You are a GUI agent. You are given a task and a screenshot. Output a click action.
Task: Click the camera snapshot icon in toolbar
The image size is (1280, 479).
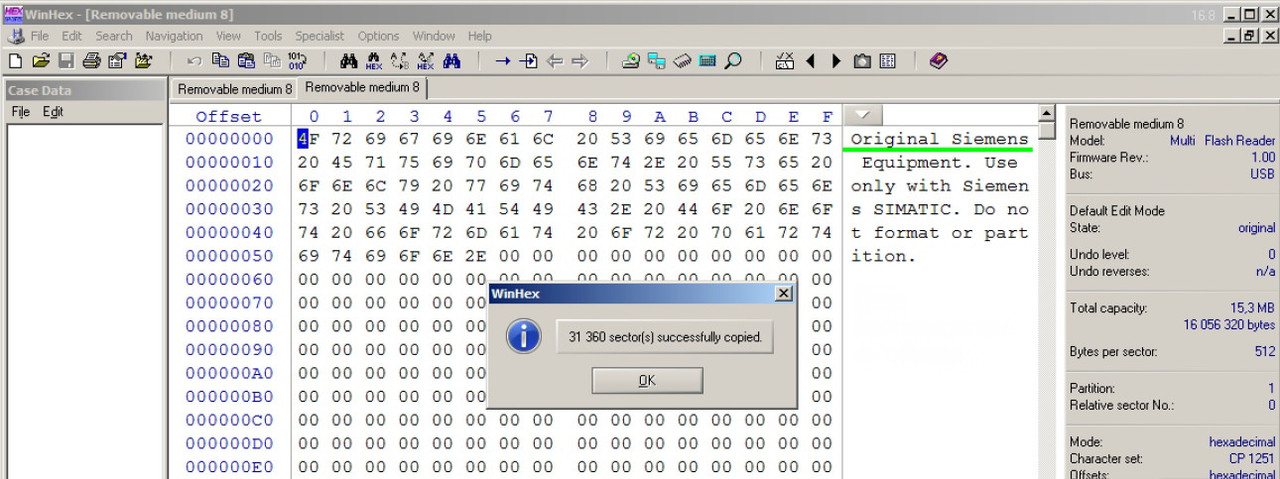862,61
